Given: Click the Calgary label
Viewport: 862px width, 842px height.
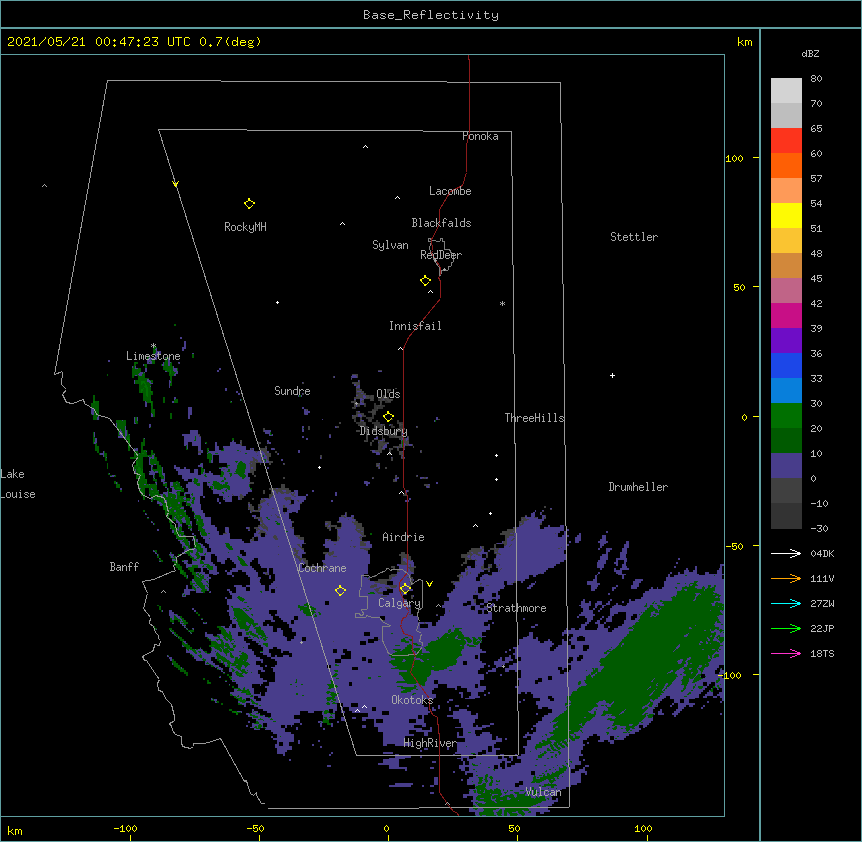Looking at the screenshot, I should (x=400, y=603).
